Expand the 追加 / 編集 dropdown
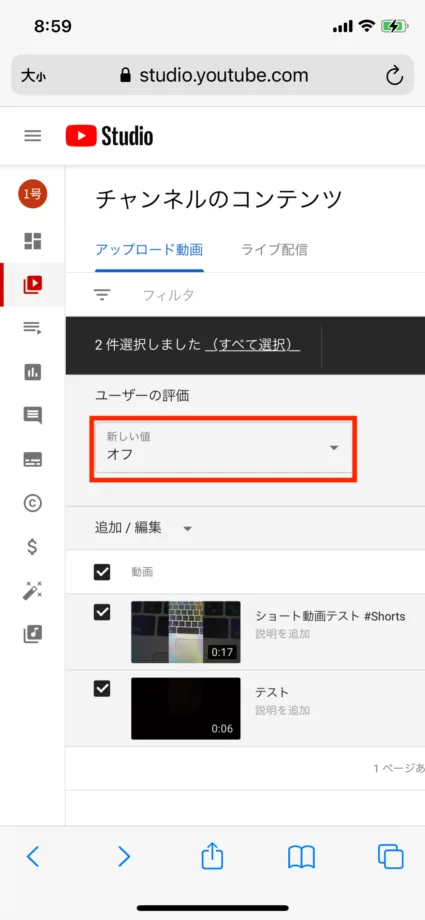The width and height of the screenshot is (425, 920). coord(144,528)
